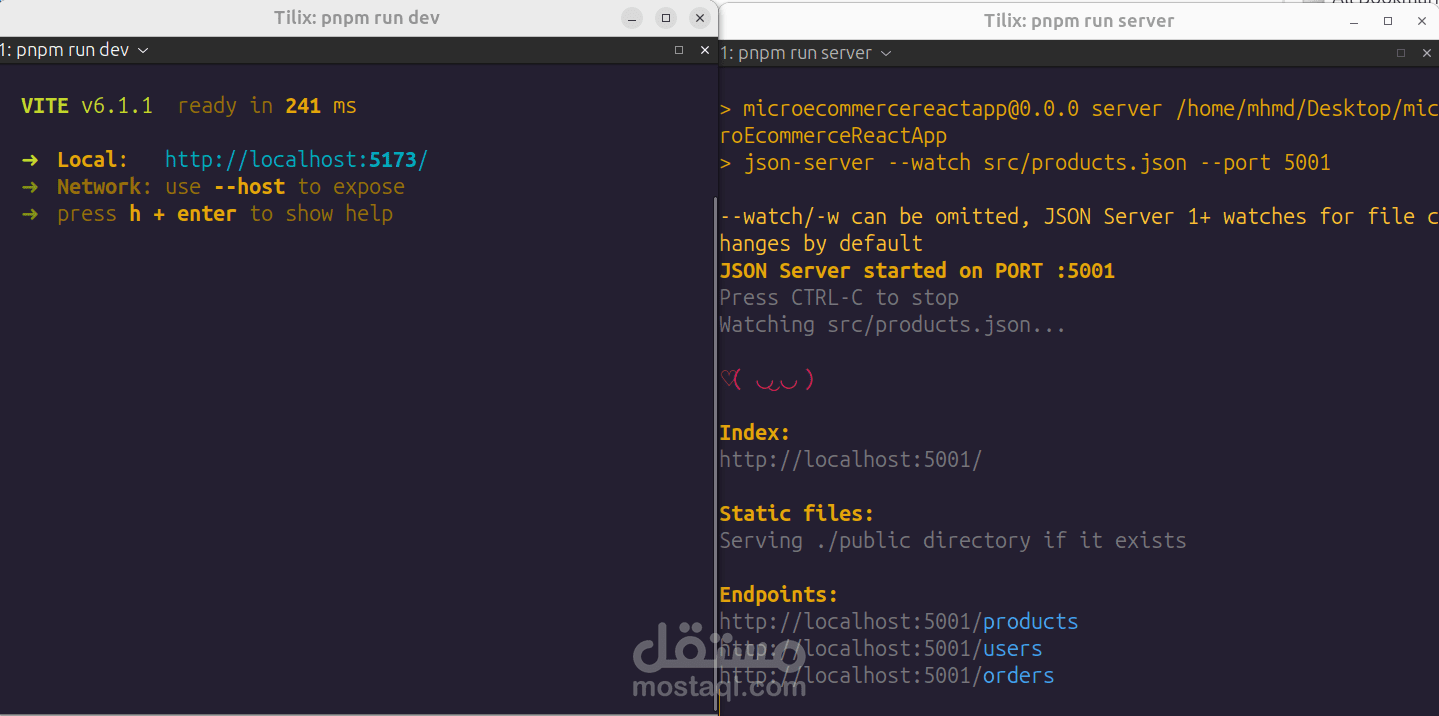Click the 'ready in 241 ms' text
The height and width of the screenshot is (716, 1439).
tap(267, 106)
